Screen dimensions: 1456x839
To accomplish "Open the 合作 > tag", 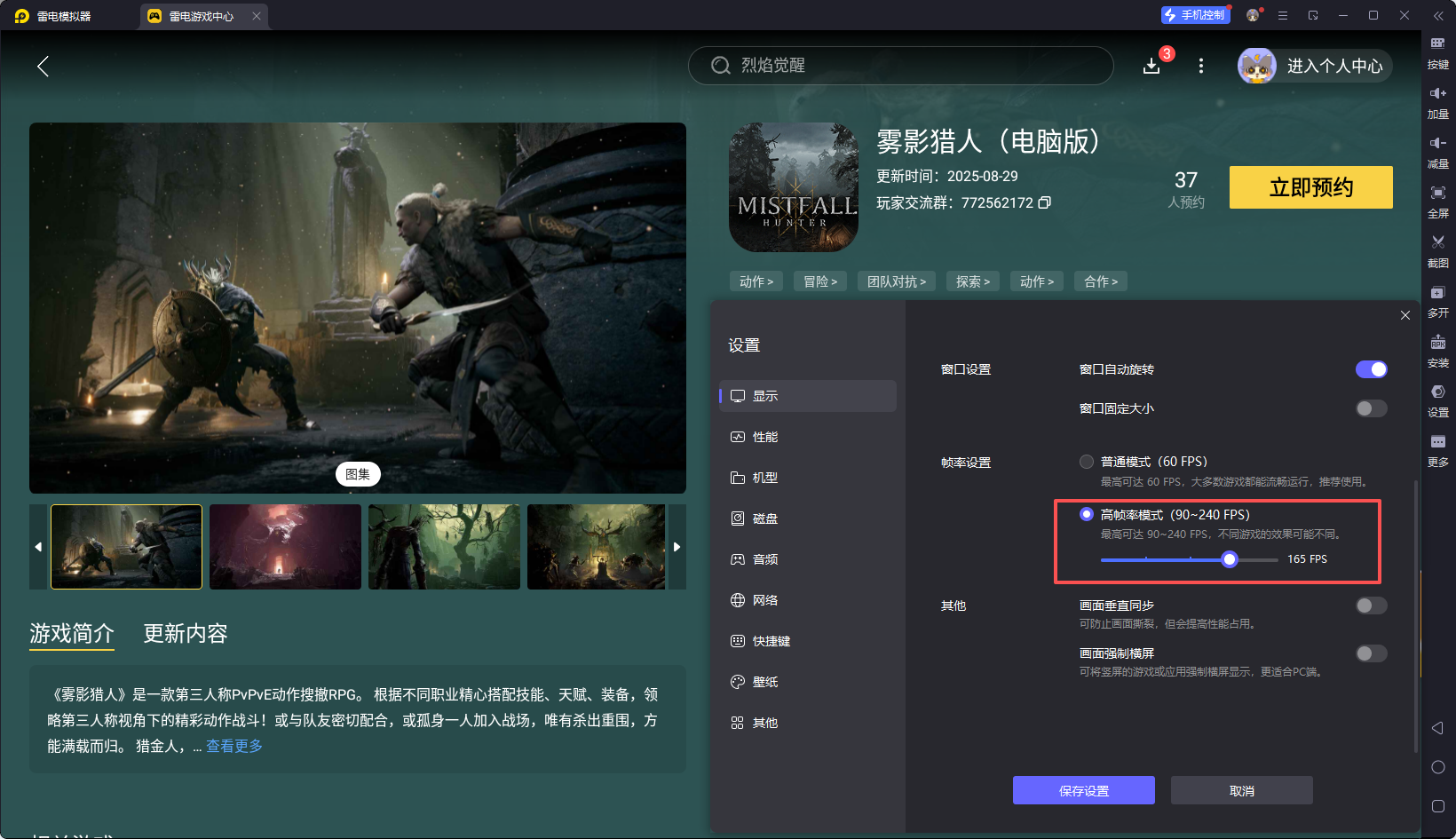I will (x=1101, y=281).
